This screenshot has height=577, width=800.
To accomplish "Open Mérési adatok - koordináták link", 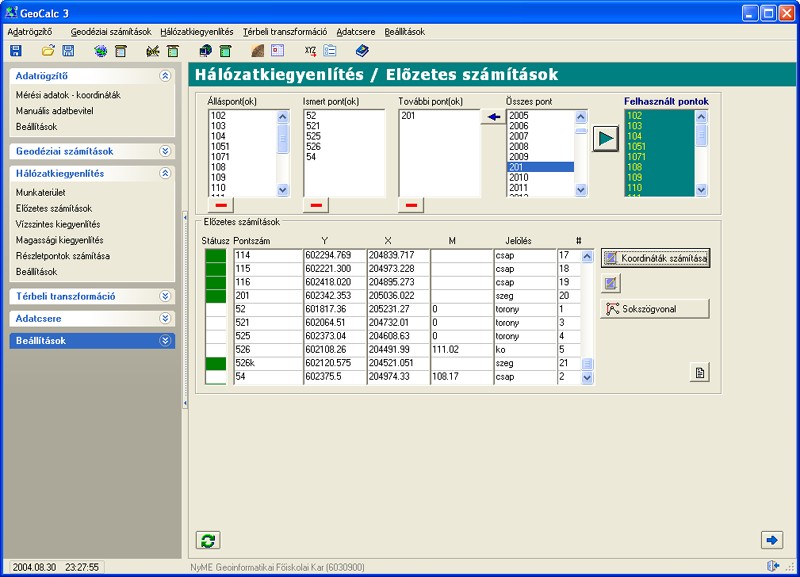I will pos(68,95).
